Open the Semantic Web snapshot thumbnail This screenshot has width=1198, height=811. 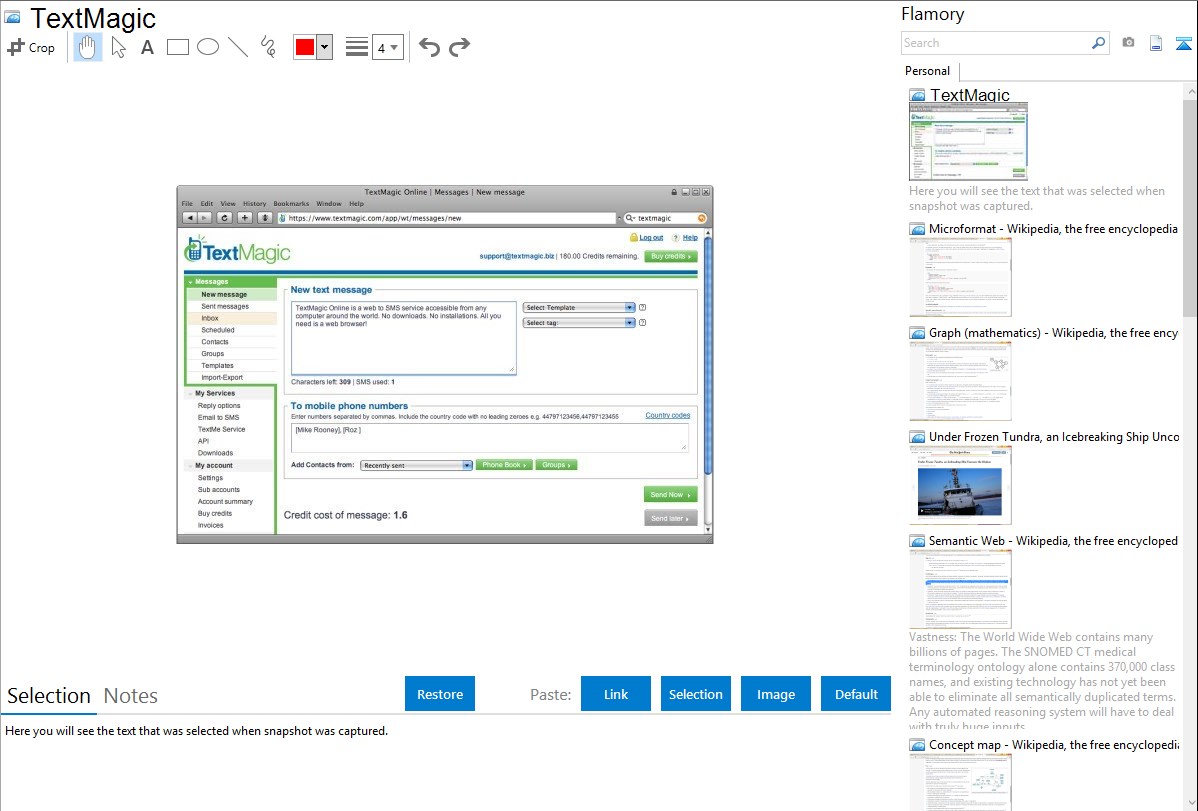coord(960,589)
